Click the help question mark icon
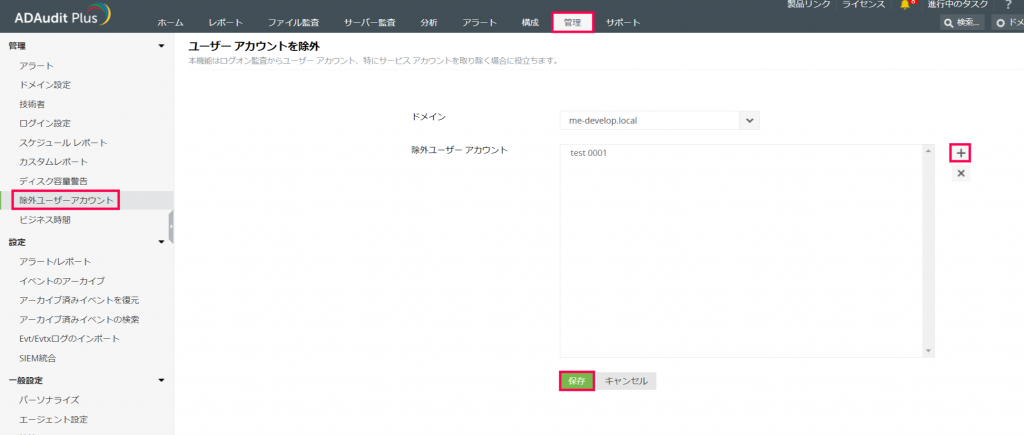The height and width of the screenshot is (435, 1024). click(x=1008, y=5)
